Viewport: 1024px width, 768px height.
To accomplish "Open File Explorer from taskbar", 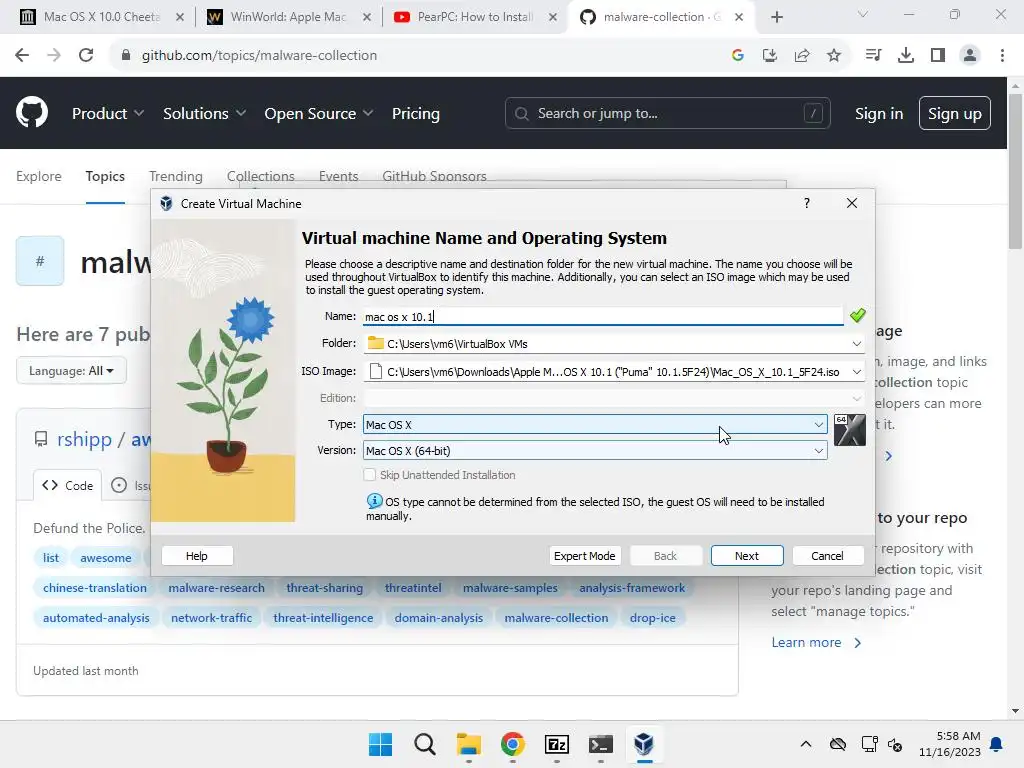I will click(x=468, y=744).
